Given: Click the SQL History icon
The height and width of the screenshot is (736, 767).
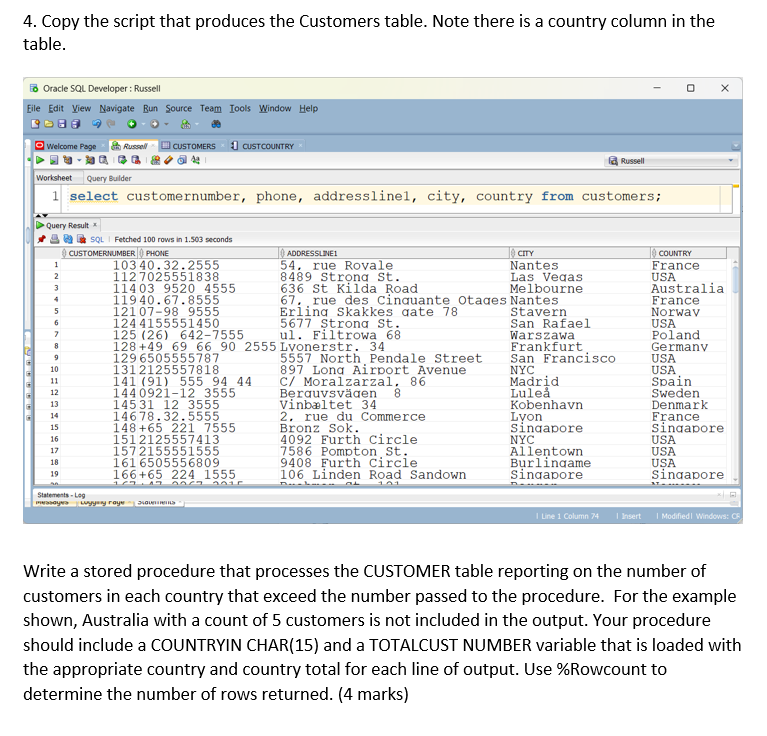Looking at the screenshot, I should (x=182, y=160).
